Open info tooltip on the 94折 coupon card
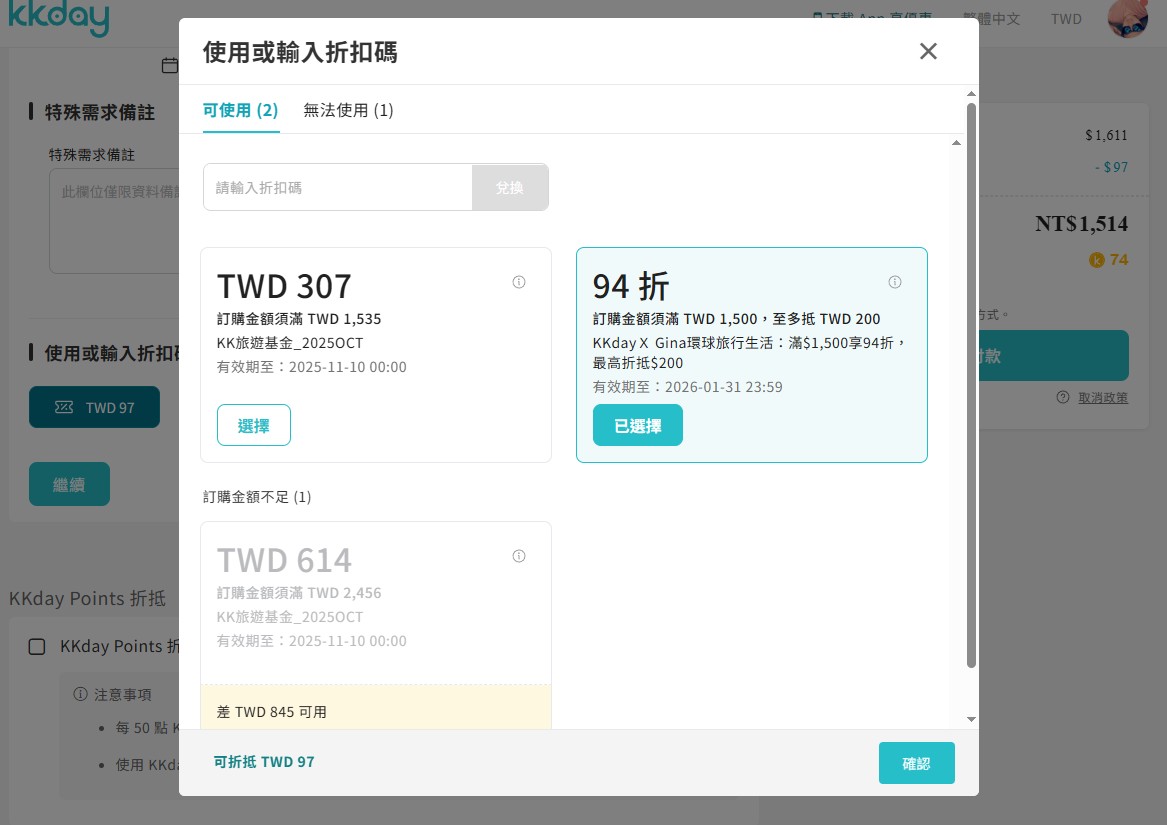The image size is (1167, 825). coord(895,282)
